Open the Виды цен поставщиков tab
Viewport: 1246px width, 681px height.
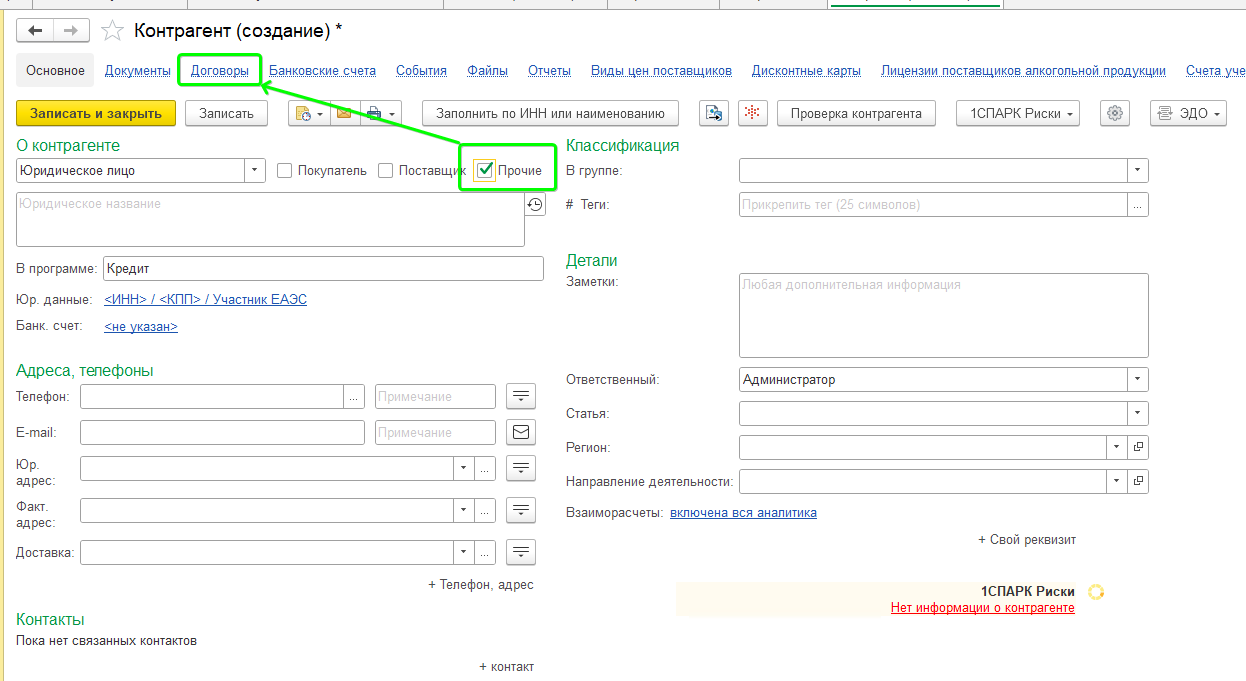click(662, 71)
